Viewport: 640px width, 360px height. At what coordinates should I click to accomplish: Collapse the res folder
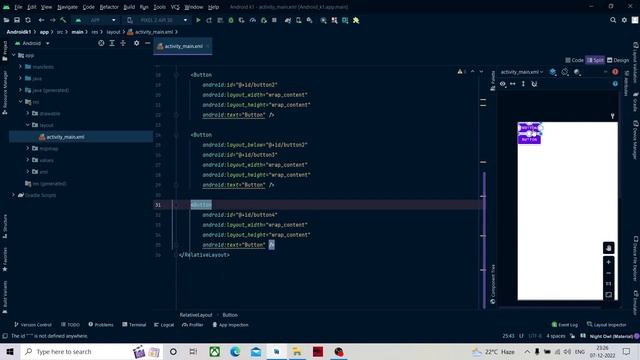click(20, 102)
